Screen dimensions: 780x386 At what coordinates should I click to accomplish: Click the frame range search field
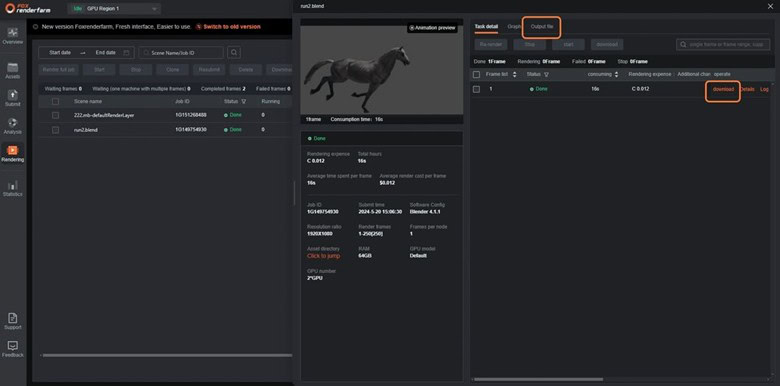point(723,45)
